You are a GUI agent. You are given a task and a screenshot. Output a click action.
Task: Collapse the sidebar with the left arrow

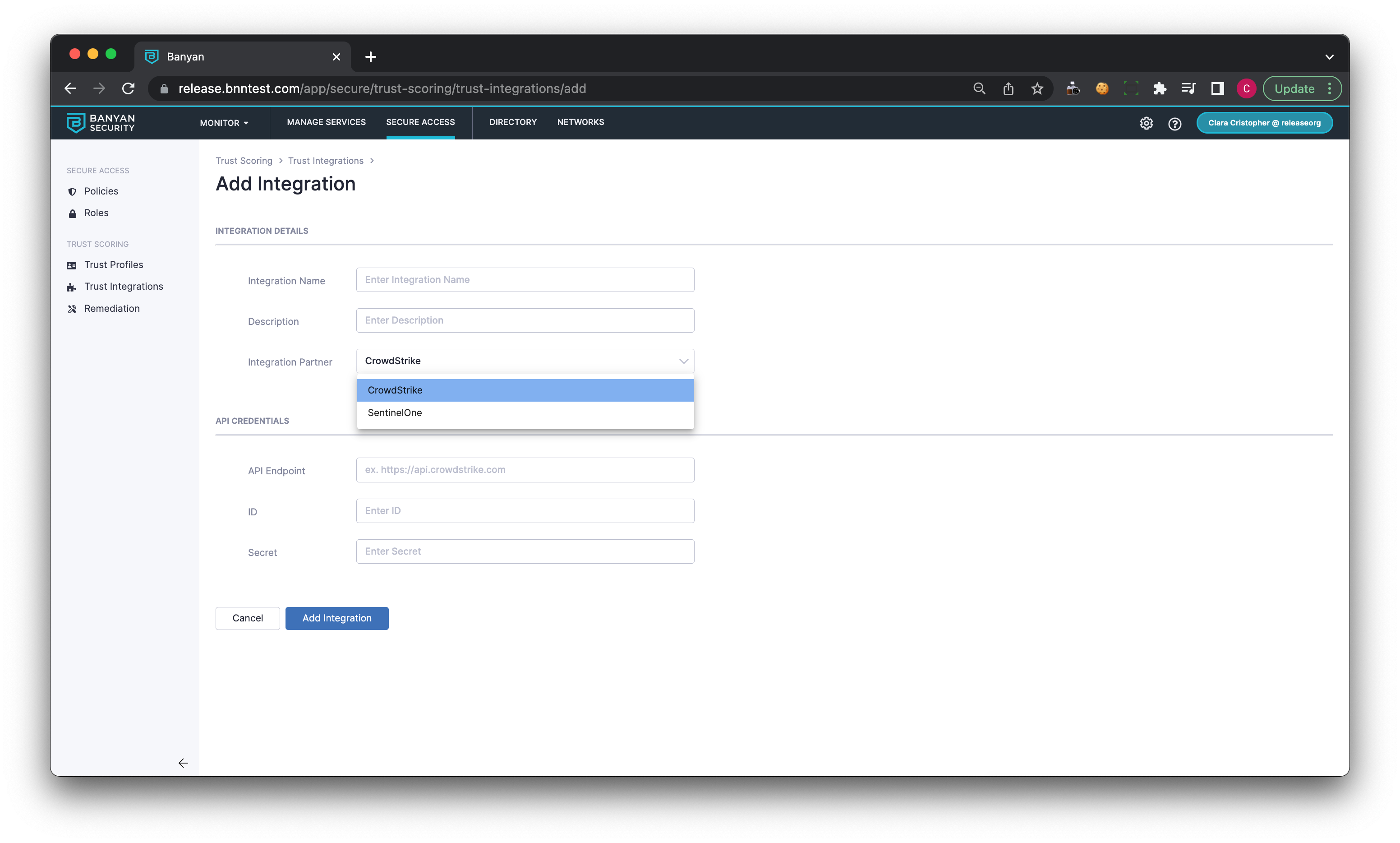pos(183,763)
